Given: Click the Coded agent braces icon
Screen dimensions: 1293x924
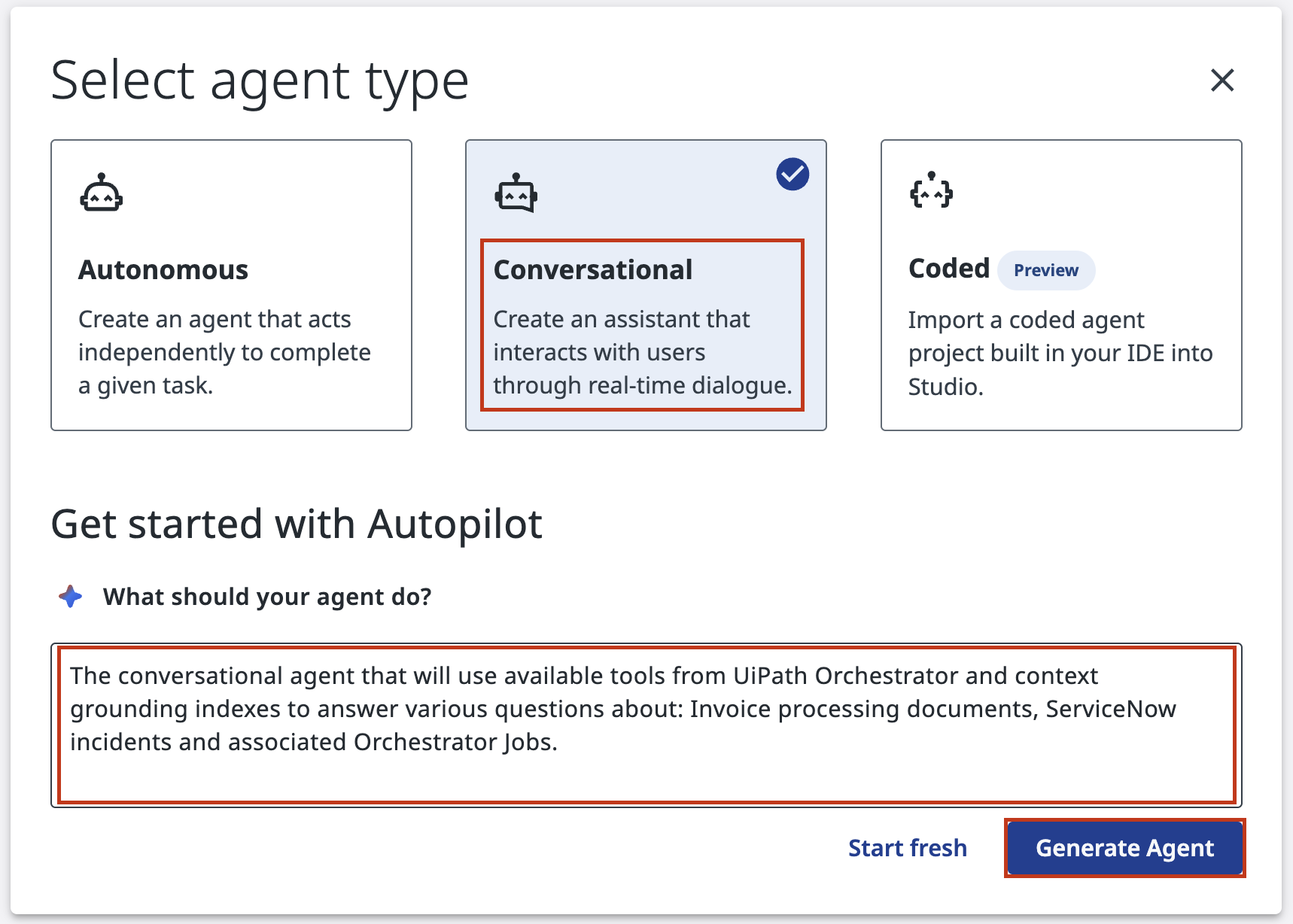Looking at the screenshot, I should click(931, 190).
